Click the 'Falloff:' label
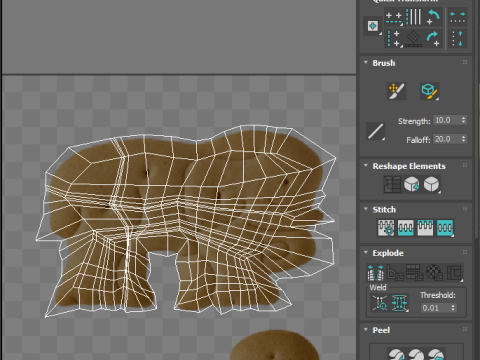Image resolution: width=480 pixels, height=360 pixels. pos(418,140)
